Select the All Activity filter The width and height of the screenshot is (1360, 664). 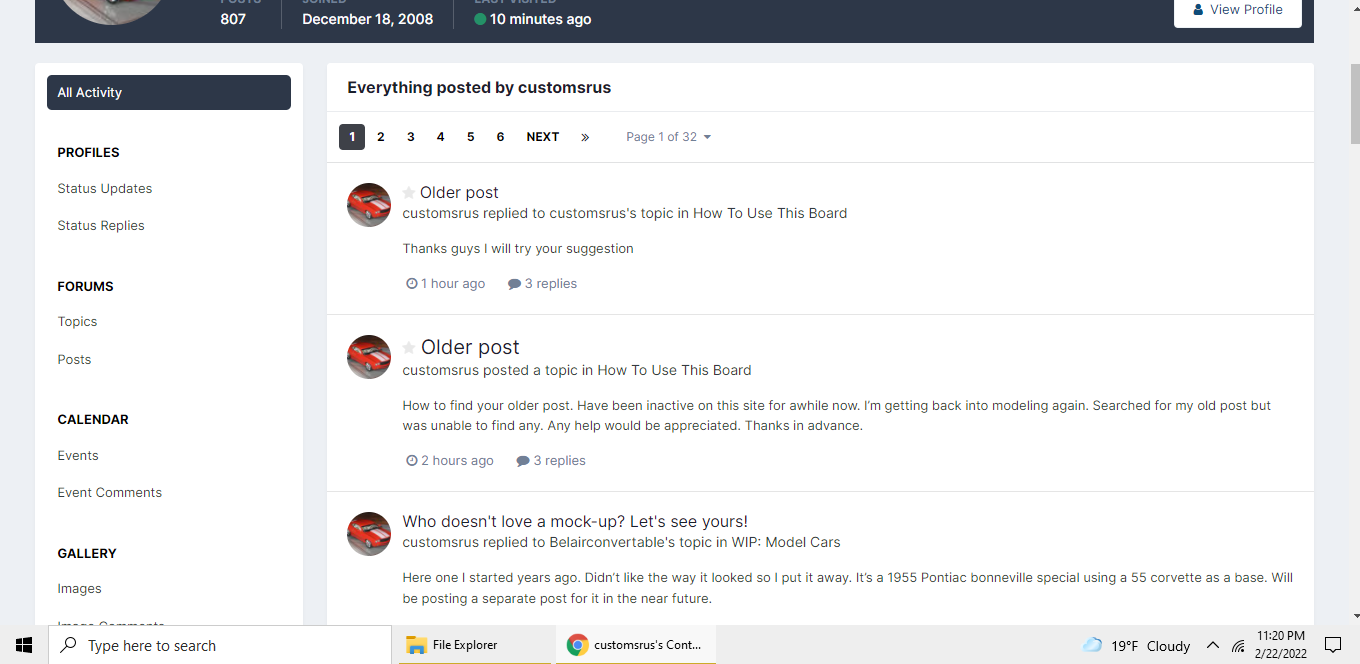(x=169, y=92)
